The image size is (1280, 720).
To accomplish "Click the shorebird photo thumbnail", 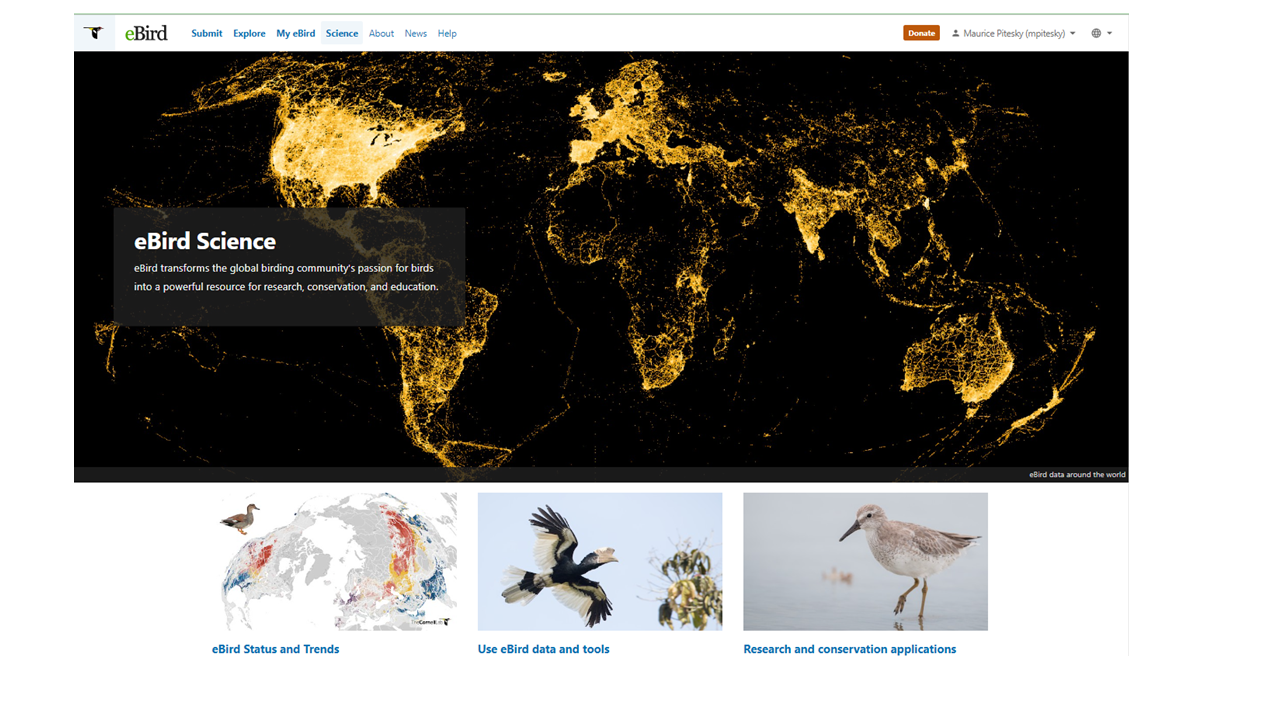I will (865, 561).
